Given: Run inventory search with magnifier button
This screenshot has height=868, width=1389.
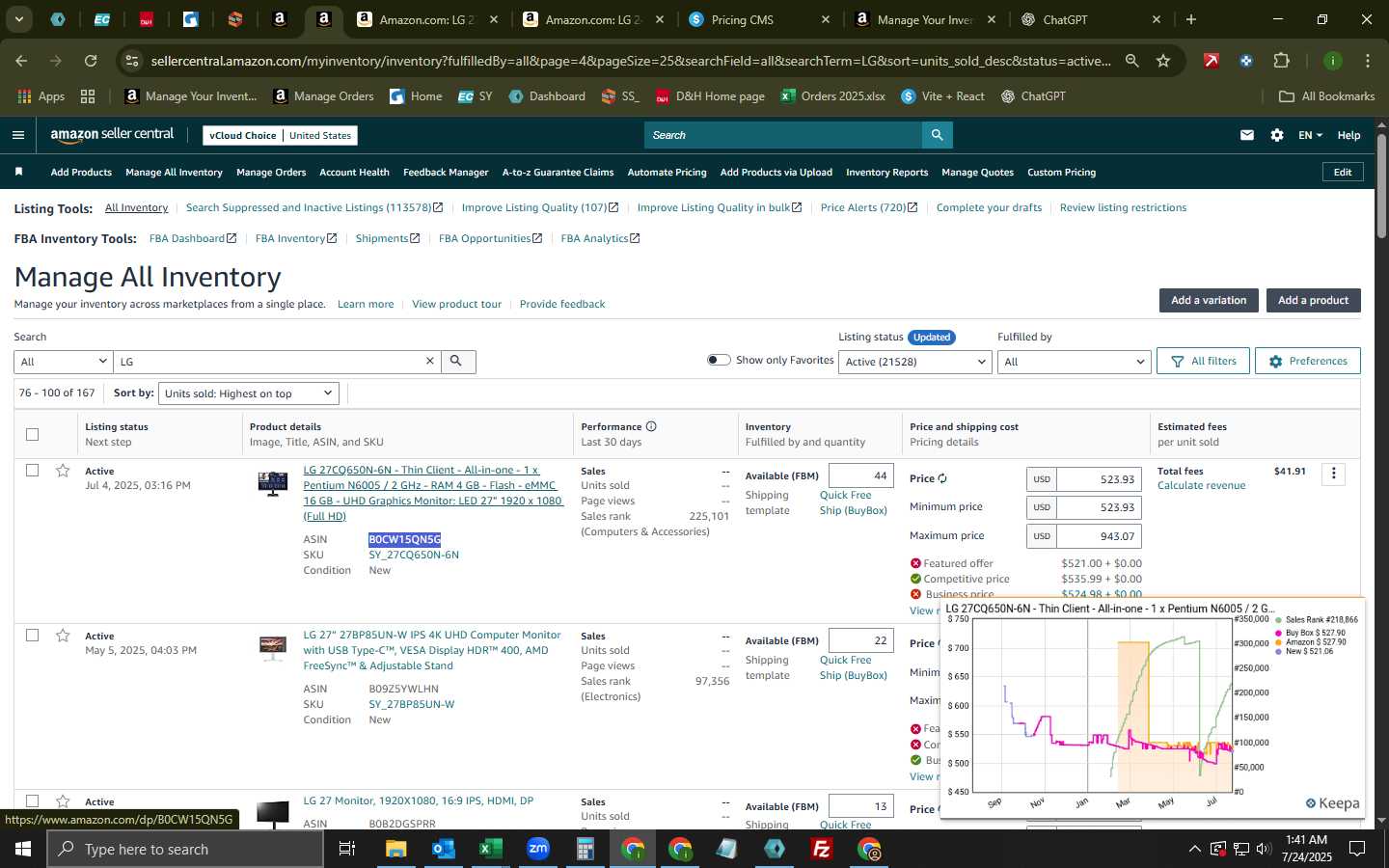Looking at the screenshot, I should pyautogui.click(x=457, y=361).
